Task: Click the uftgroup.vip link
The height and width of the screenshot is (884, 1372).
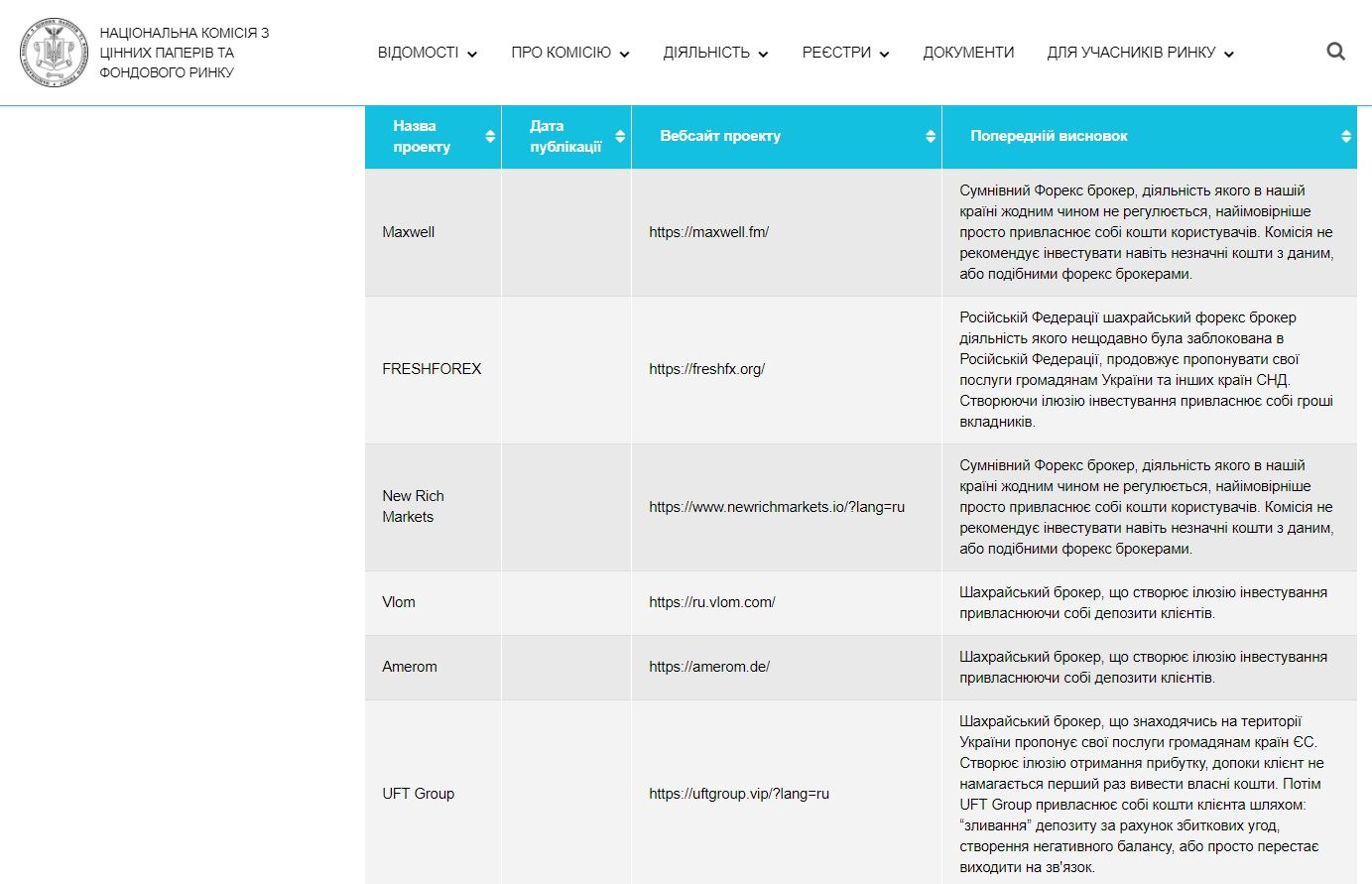Action: click(738, 794)
